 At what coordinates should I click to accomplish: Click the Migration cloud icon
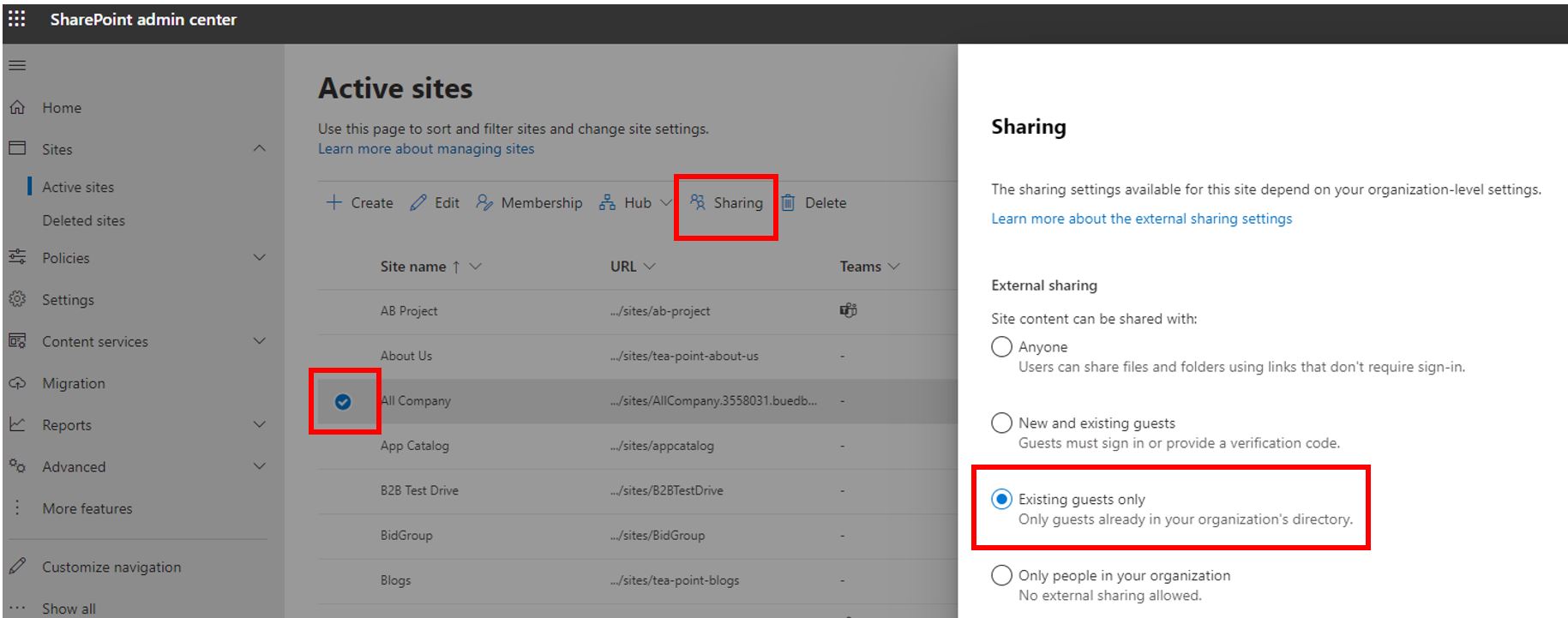(17, 383)
